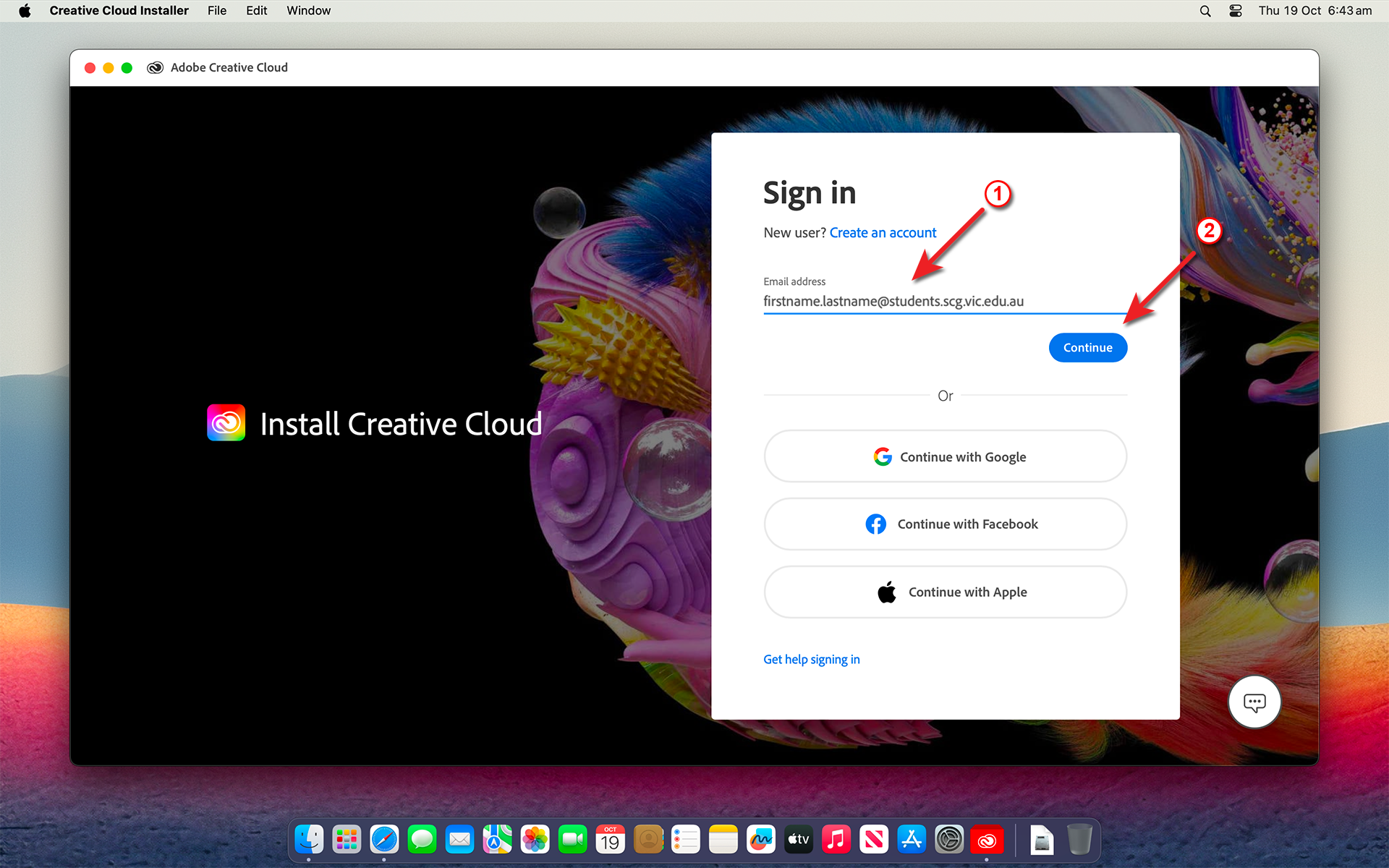
Task: Click the blue Continue button
Action: [x=1088, y=348]
